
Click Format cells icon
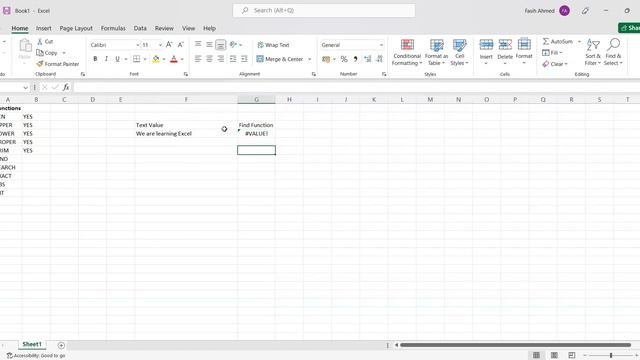tap(524, 44)
